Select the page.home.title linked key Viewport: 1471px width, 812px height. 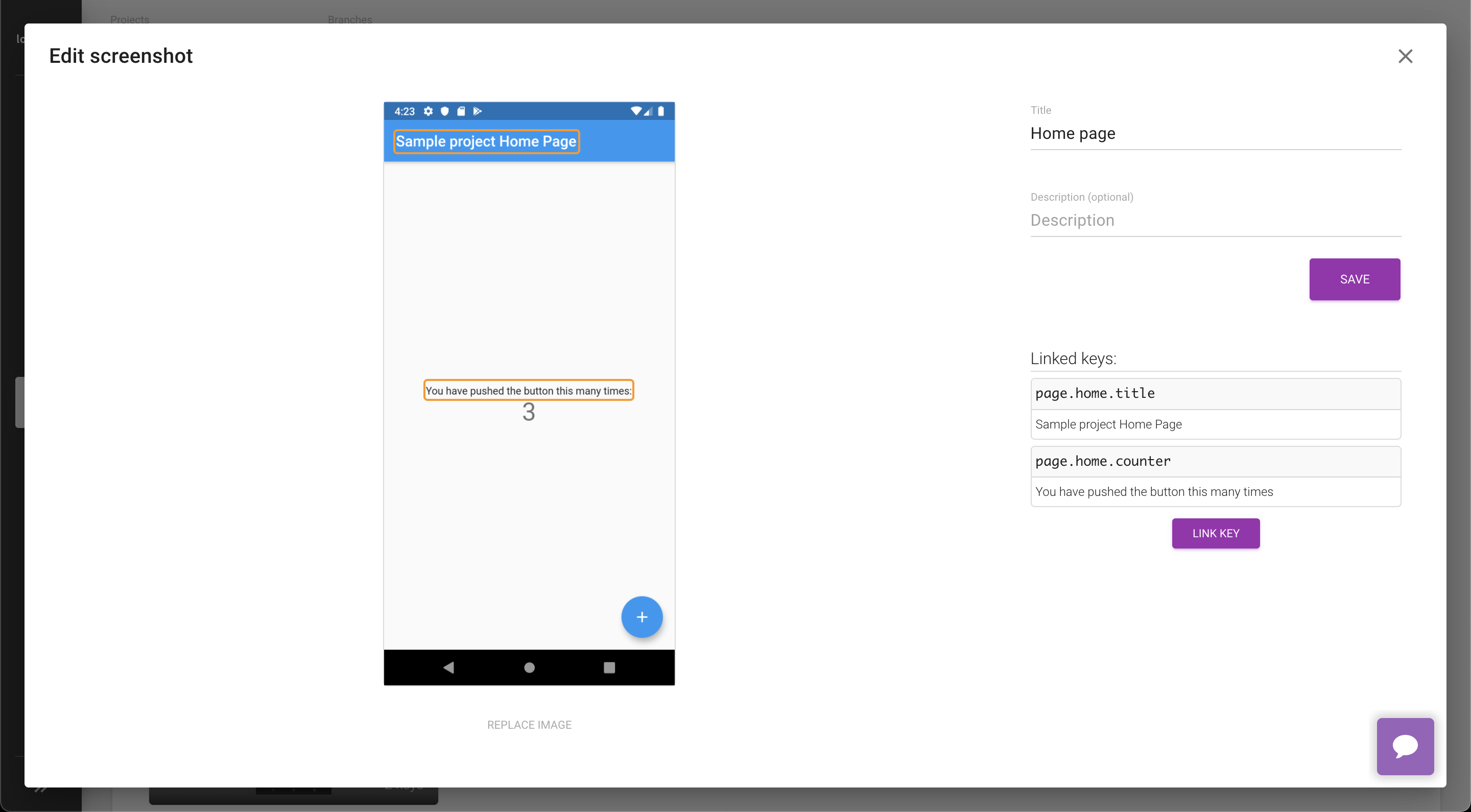[1215, 393]
